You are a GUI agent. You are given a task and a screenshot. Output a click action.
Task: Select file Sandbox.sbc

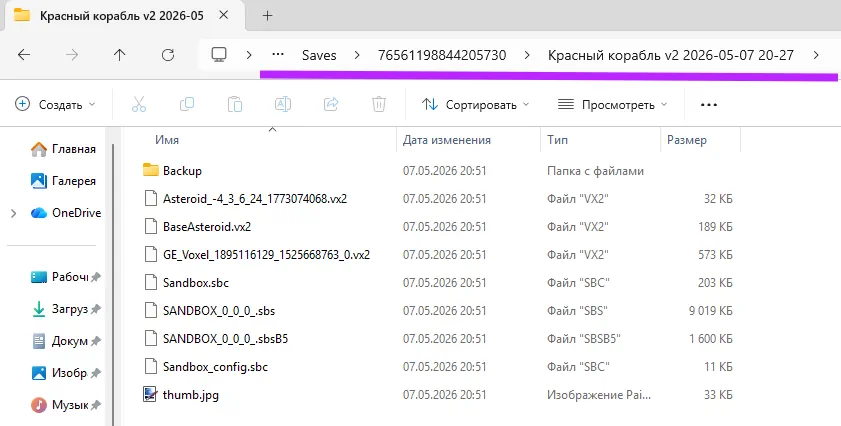tap(196, 282)
